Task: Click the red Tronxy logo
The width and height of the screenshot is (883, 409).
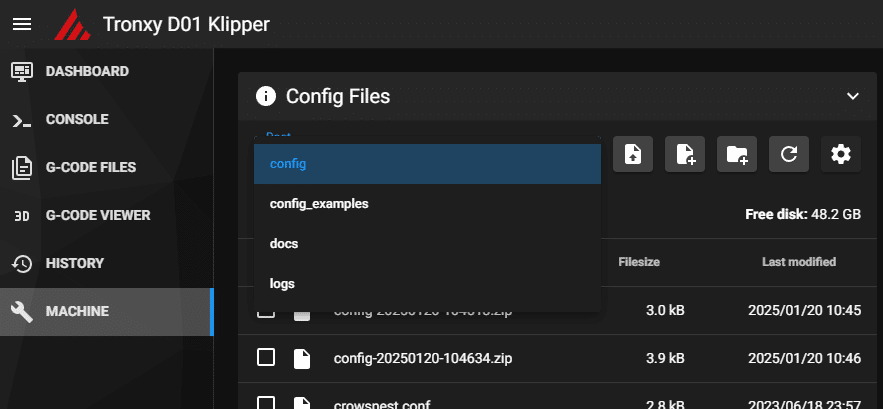Action: pyautogui.click(x=72, y=25)
